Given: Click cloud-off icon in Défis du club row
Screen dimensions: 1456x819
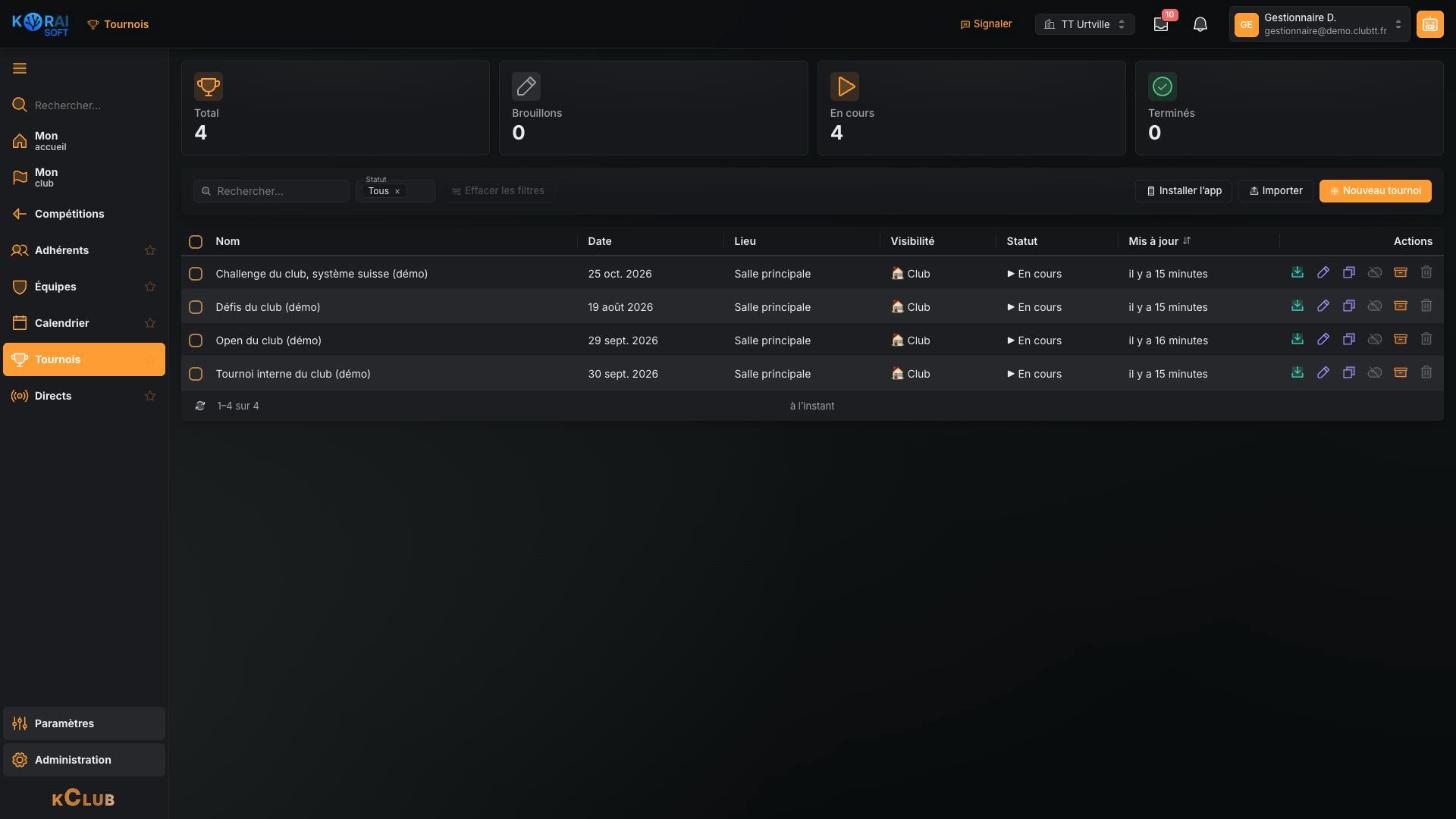Looking at the screenshot, I should [x=1375, y=307].
